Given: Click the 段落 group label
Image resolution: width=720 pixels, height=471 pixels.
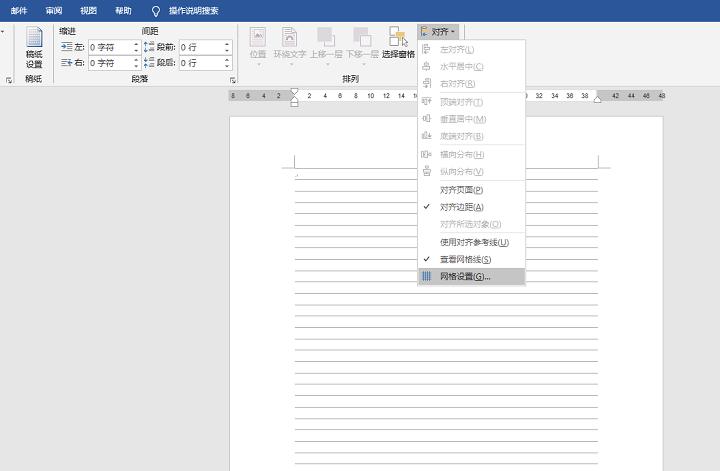Looking at the screenshot, I should coord(140,79).
